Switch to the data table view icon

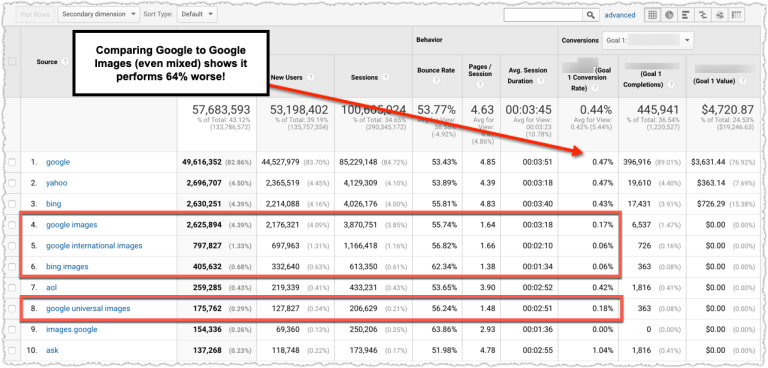652,15
